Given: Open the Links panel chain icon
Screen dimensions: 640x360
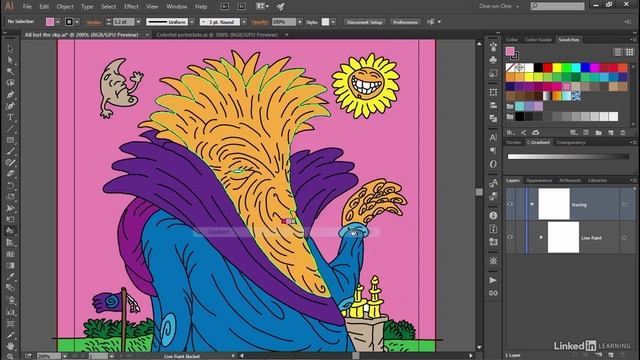Looking at the screenshot, I should [493, 293].
